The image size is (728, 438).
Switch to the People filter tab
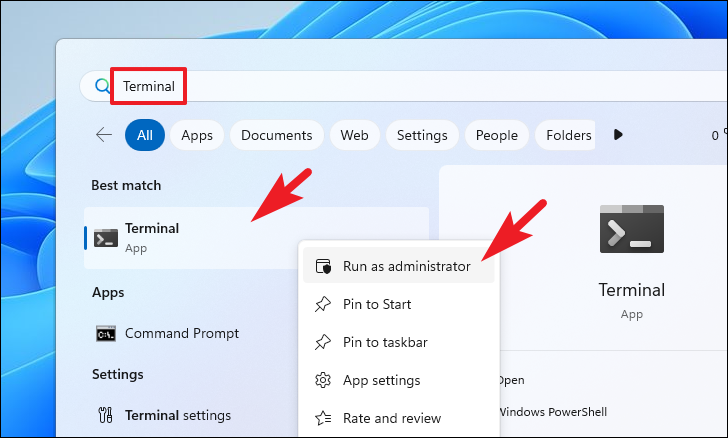click(497, 135)
